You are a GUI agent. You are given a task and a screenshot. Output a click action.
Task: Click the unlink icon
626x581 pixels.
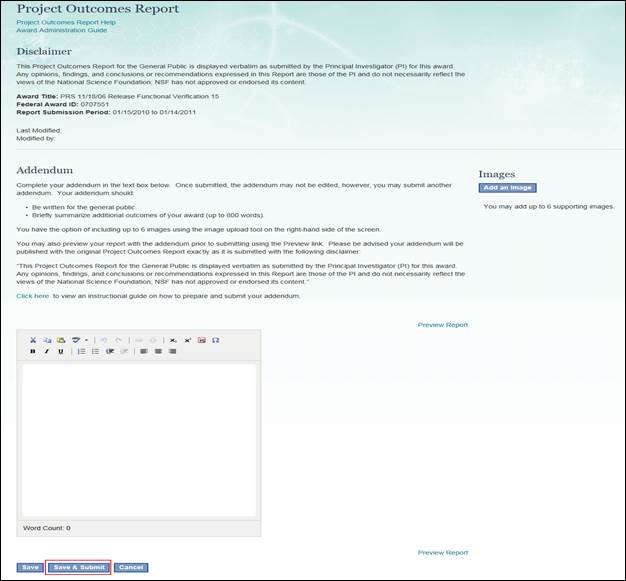pos(153,340)
